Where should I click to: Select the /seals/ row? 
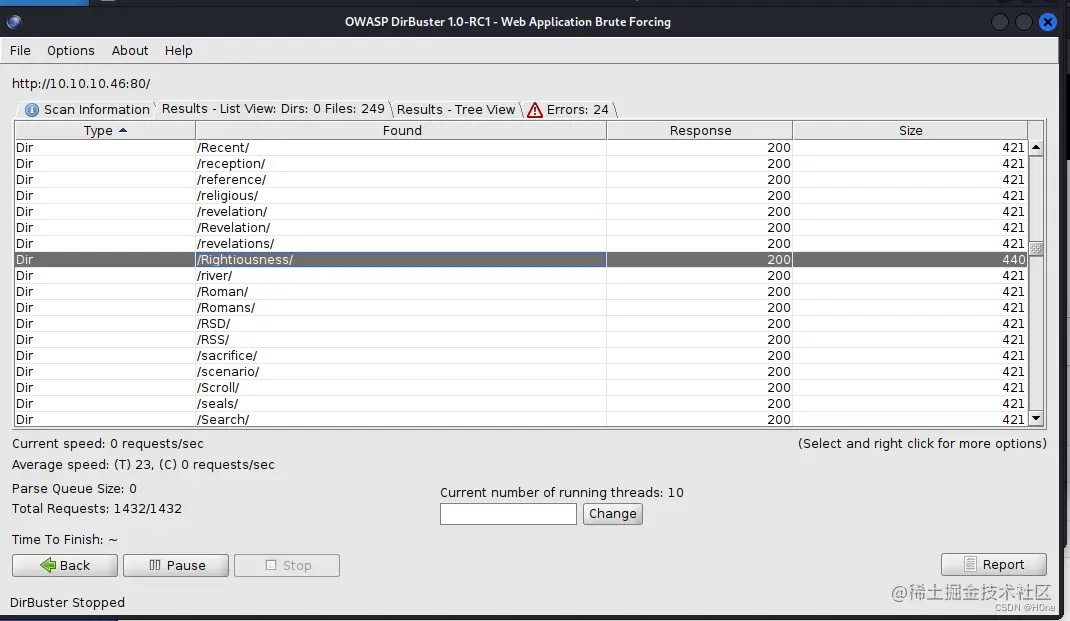[x=521, y=404]
